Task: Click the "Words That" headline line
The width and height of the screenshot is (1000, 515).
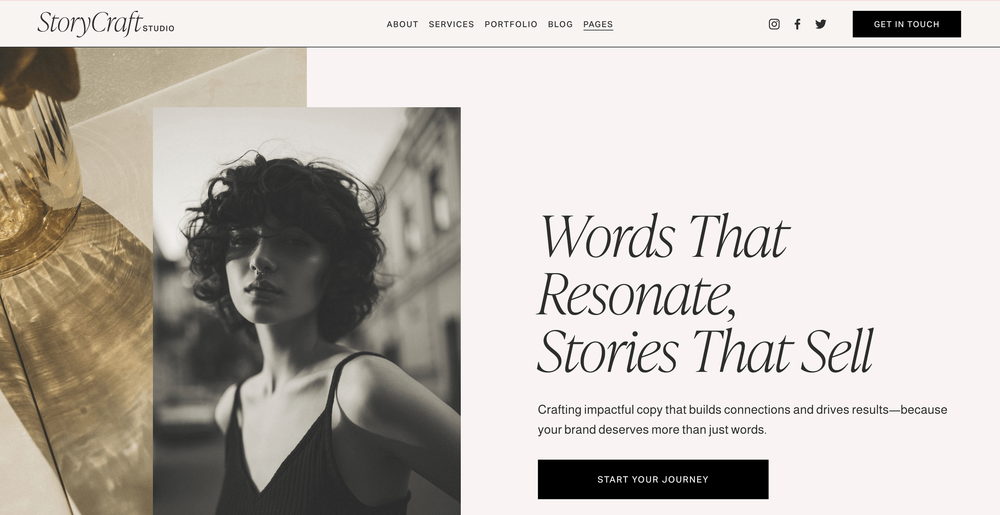Action: [665, 236]
